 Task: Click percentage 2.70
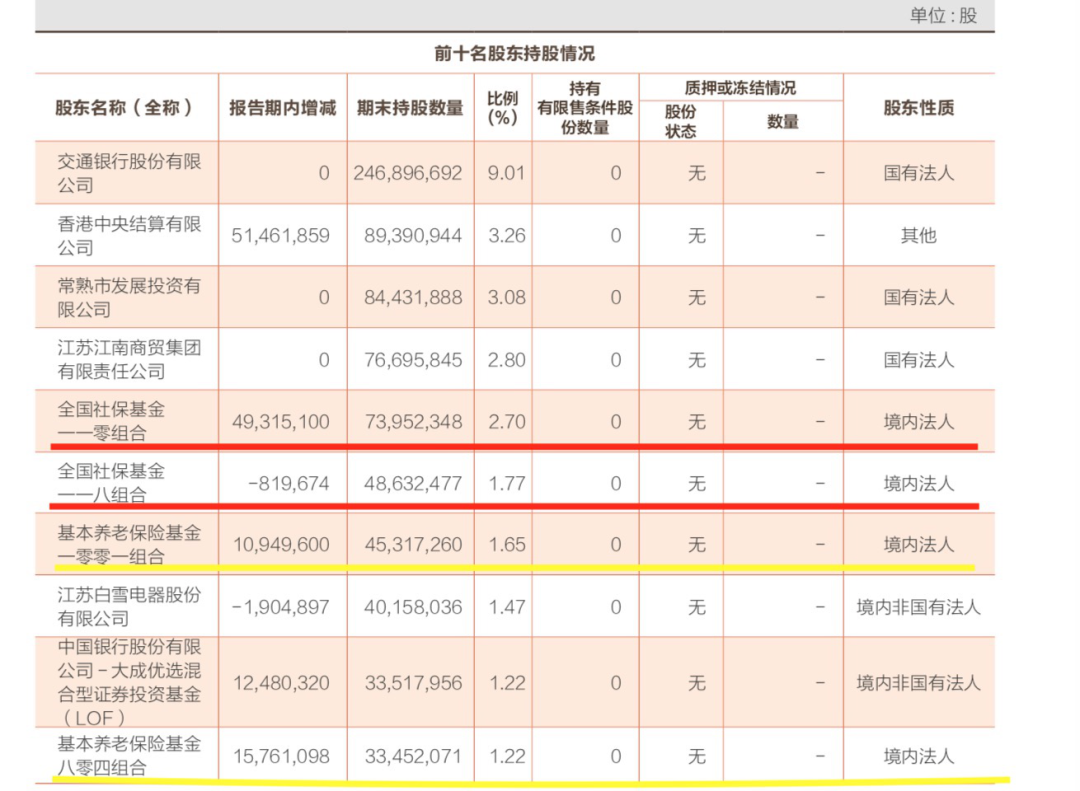[507, 422]
